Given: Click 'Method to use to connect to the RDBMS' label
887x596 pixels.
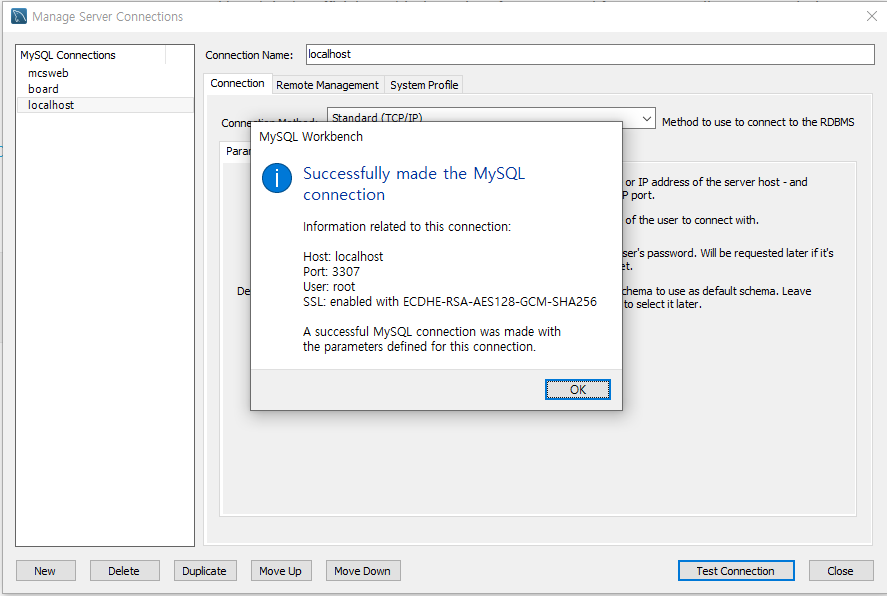Looking at the screenshot, I should coord(758,122).
